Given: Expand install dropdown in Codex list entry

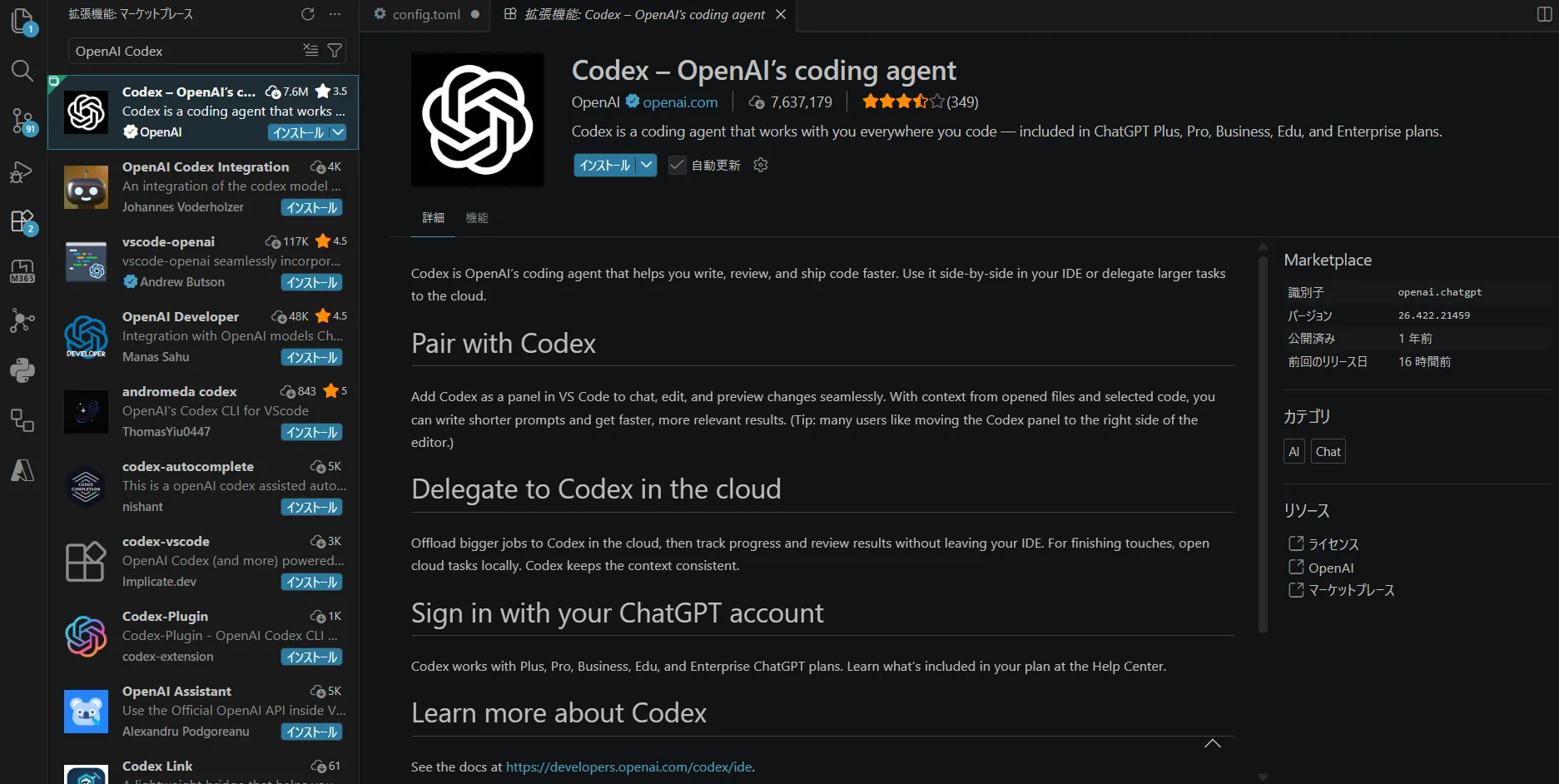Looking at the screenshot, I should (337, 132).
